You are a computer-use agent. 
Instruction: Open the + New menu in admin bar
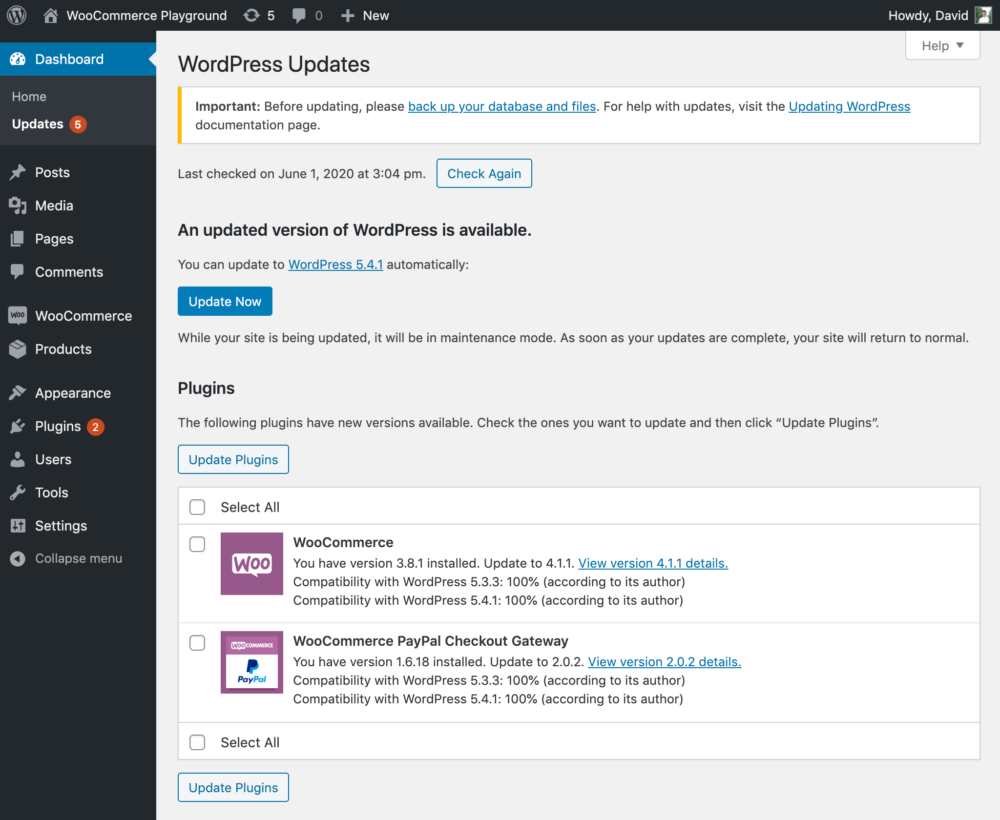click(x=364, y=15)
